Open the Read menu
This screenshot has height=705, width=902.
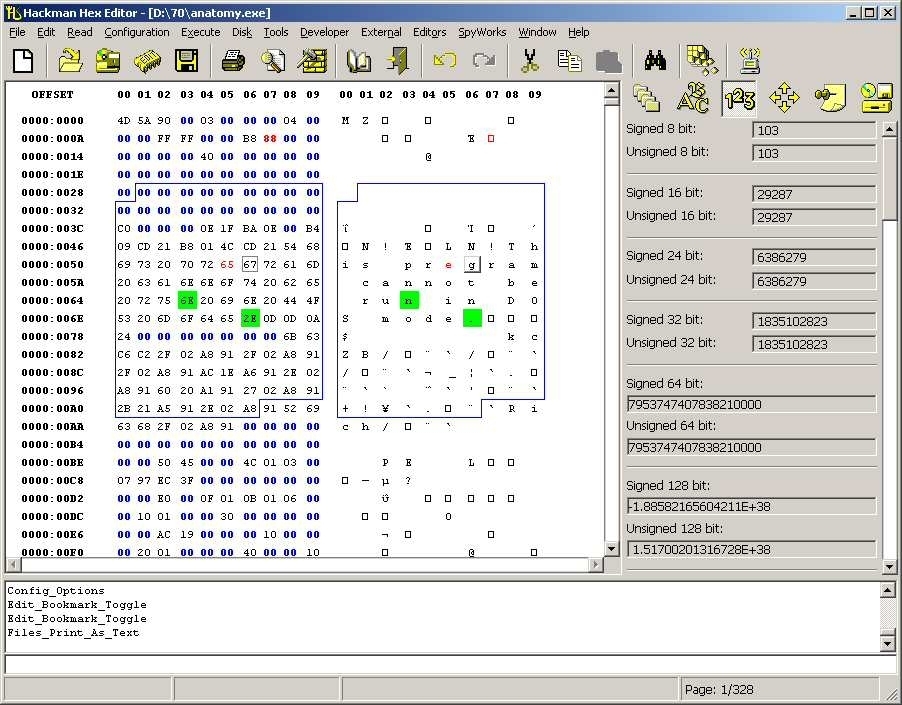79,32
